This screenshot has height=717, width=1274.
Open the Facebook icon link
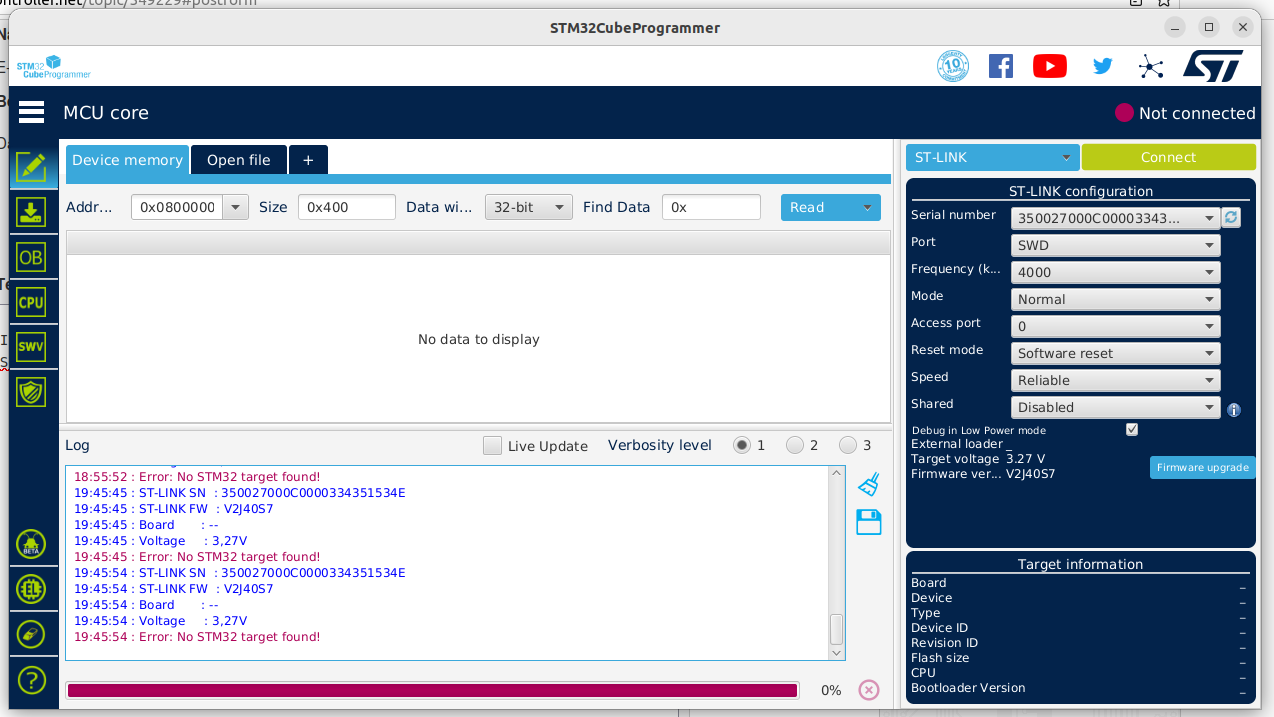pos(1001,66)
